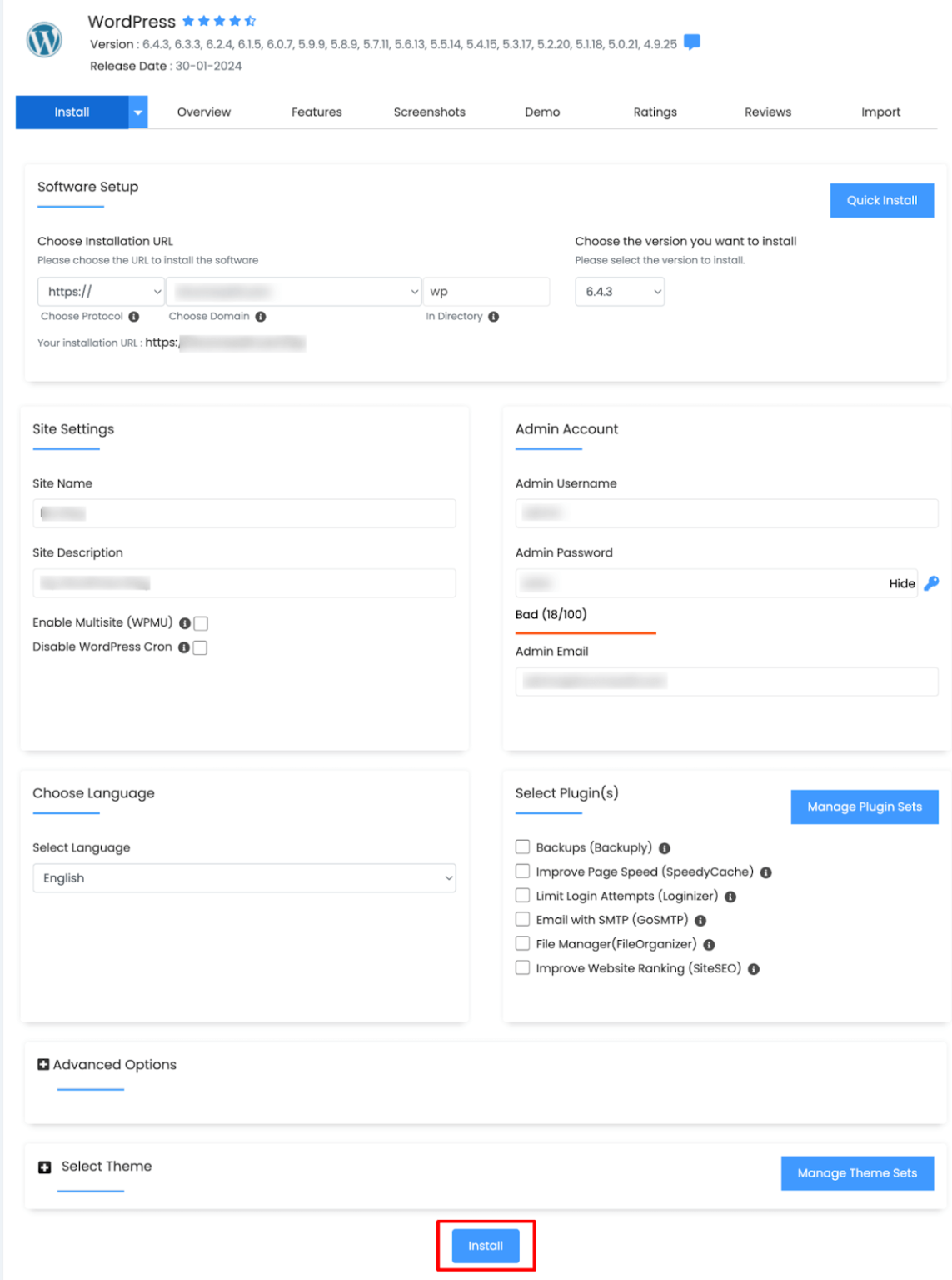This screenshot has height=1280, width=952.
Task: Select the Improve Website Ranking (SiteSEO) plugin
Action: pyautogui.click(x=523, y=967)
